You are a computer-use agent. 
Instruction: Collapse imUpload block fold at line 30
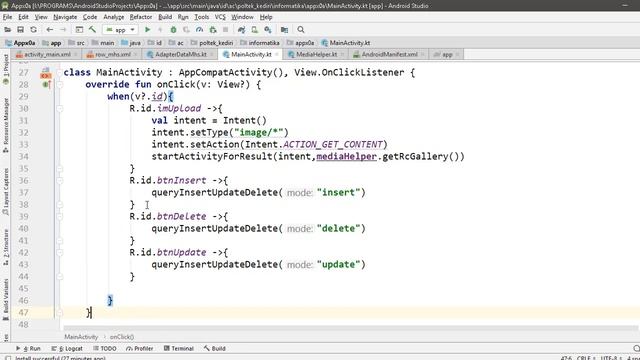click(x=60, y=109)
